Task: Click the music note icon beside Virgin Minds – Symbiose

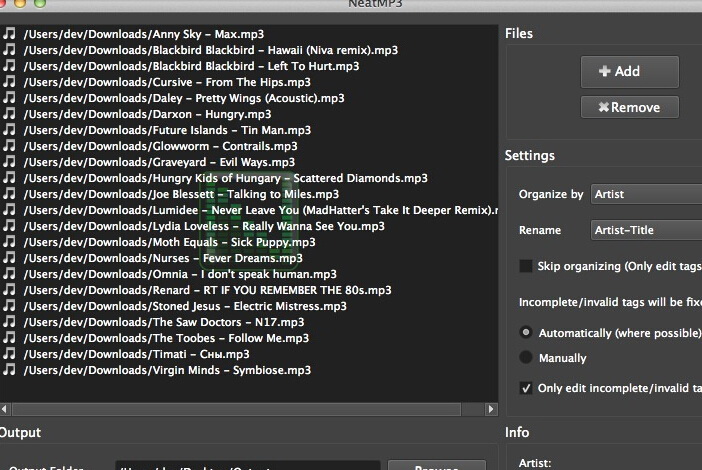Action: coord(9,370)
